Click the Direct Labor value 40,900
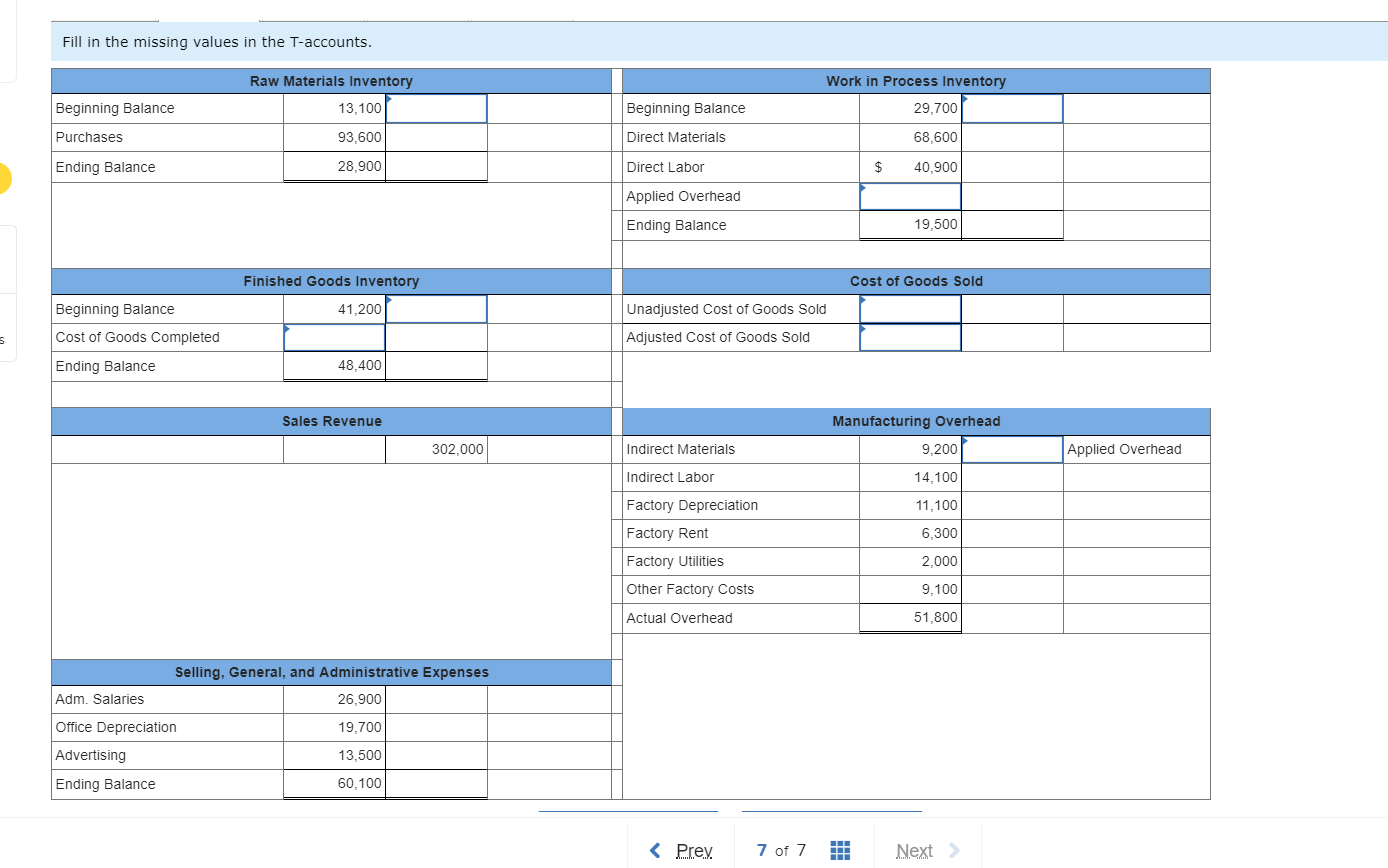Screen dimensions: 1388x868 click(x=936, y=167)
